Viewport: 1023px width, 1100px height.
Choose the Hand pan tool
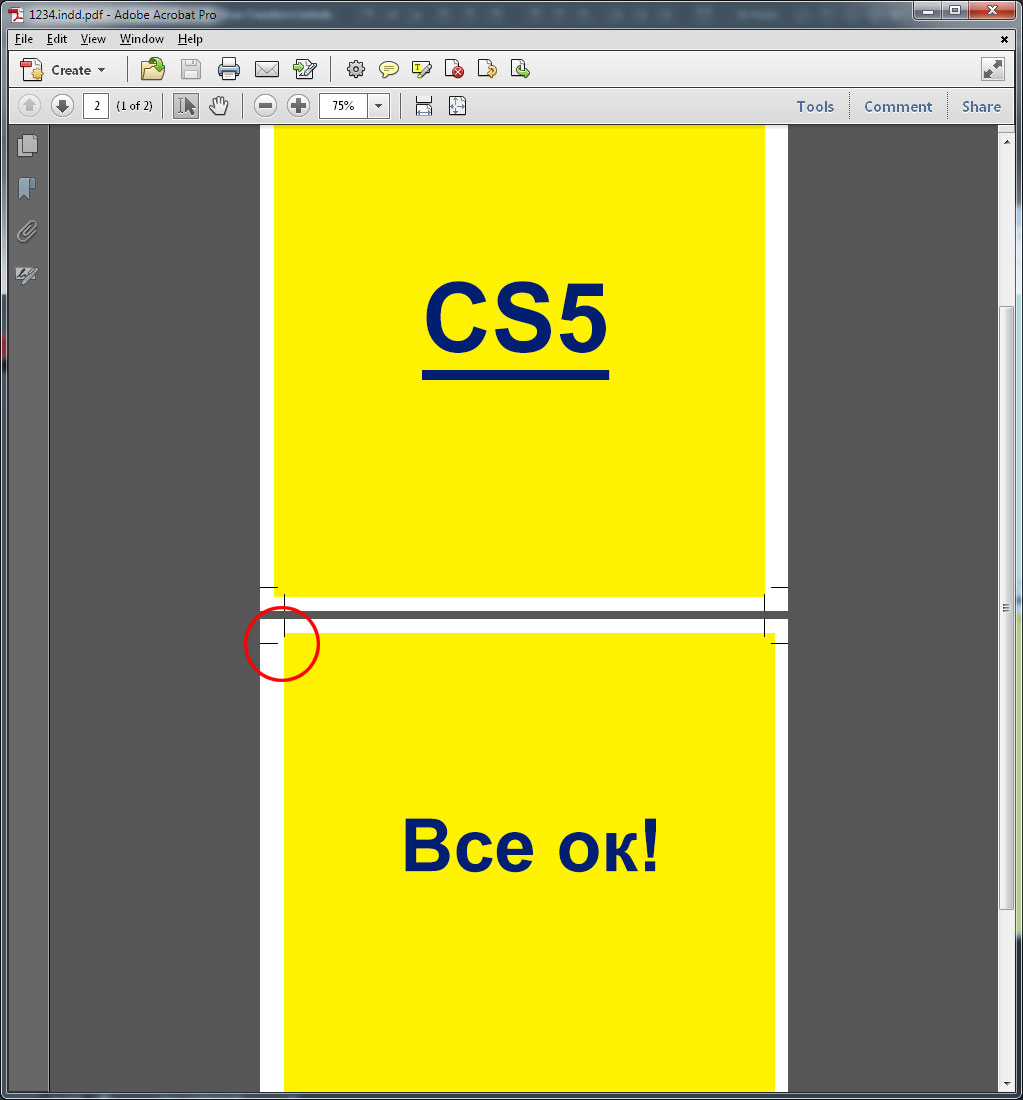[219, 106]
